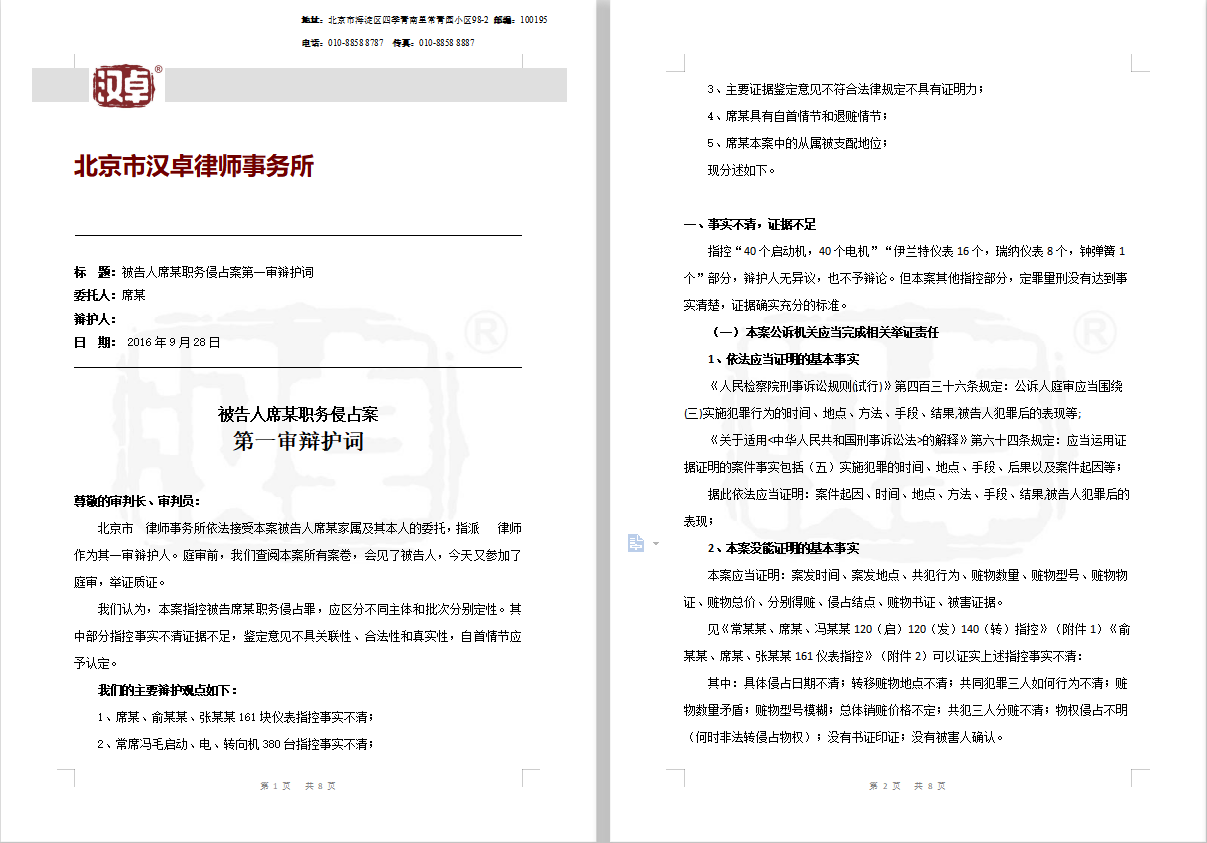Click the line starting 指控"40 个启动机
The image size is (1207, 843).
918,251
